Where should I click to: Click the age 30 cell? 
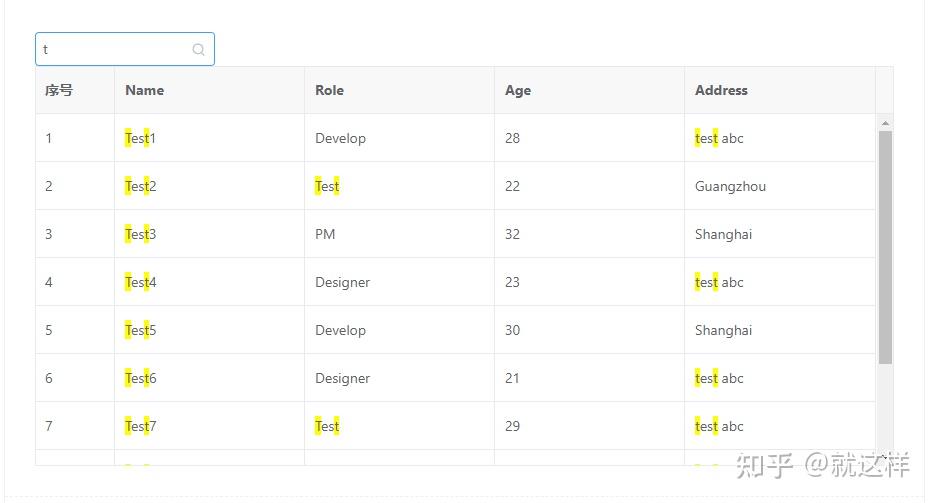(x=512, y=330)
